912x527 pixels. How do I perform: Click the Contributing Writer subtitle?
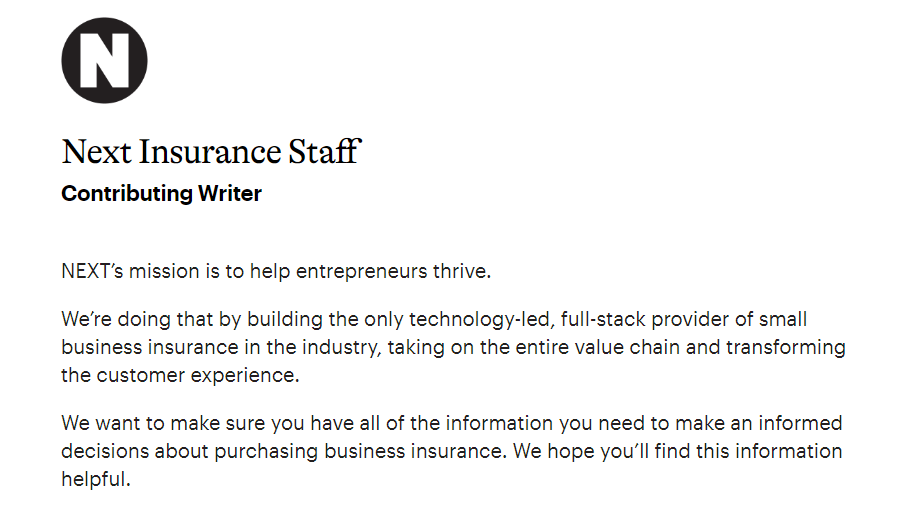[x=161, y=193]
